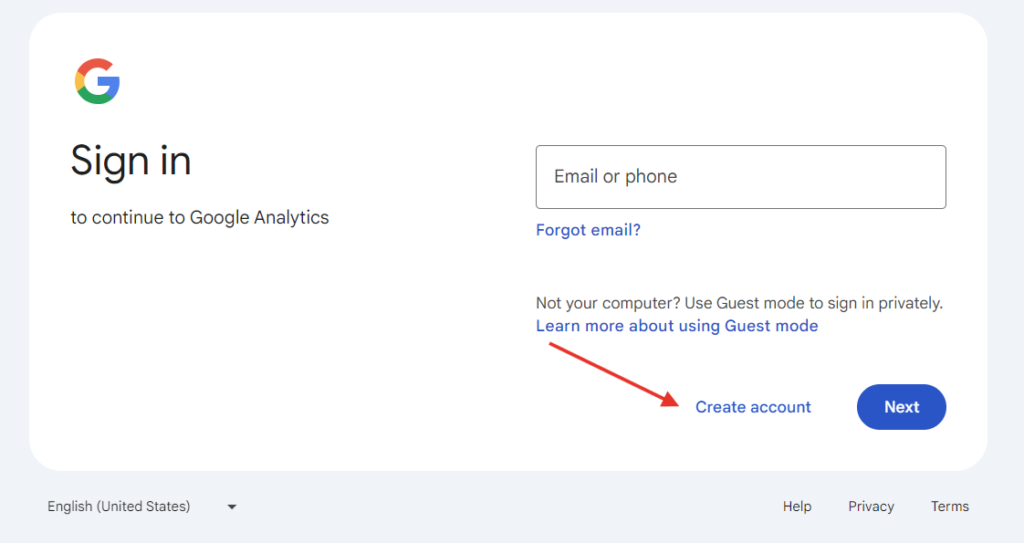The width and height of the screenshot is (1024, 543).
Task: Click the Sign in heading
Action: point(131,161)
